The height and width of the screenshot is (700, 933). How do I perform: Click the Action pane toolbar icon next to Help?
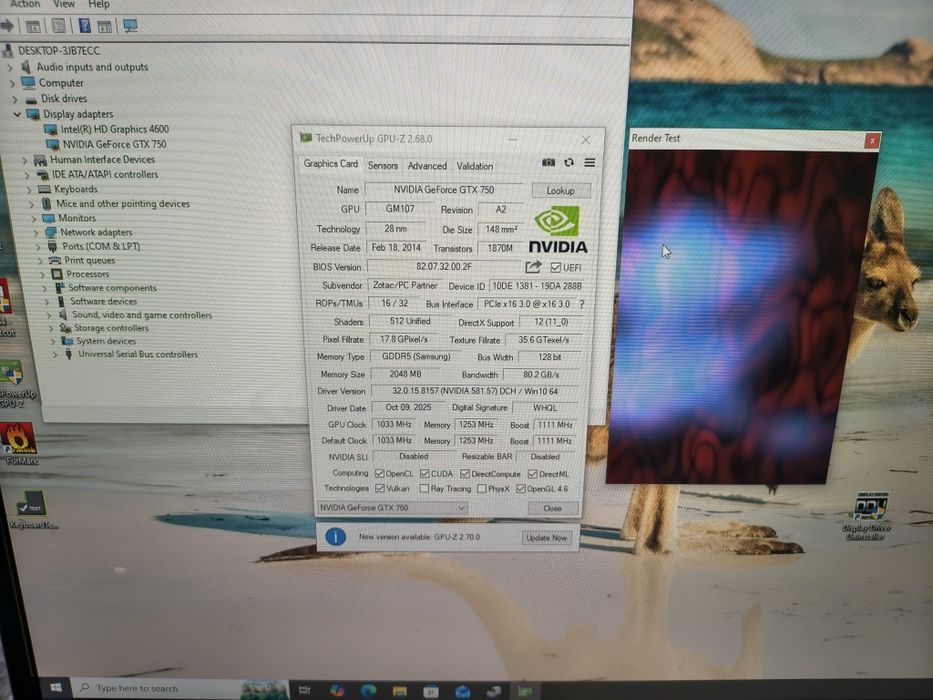105,26
